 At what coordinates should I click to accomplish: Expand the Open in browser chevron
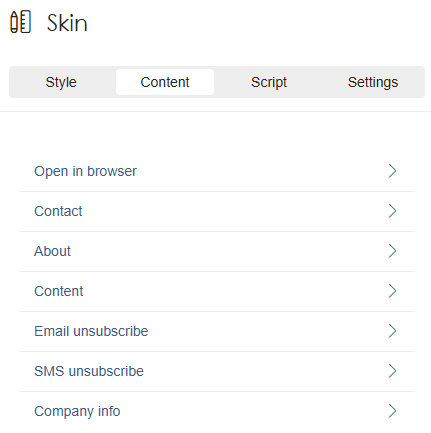pyautogui.click(x=392, y=171)
